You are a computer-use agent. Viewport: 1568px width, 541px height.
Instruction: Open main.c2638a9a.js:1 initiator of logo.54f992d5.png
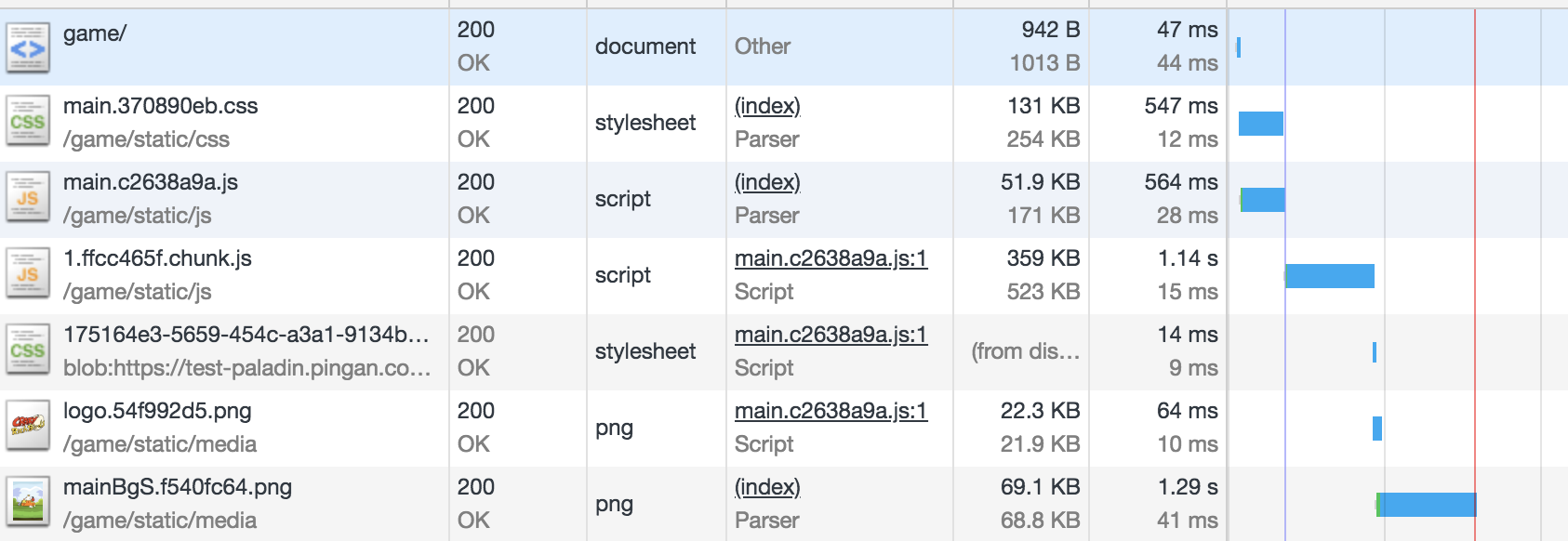pos(831,411)
